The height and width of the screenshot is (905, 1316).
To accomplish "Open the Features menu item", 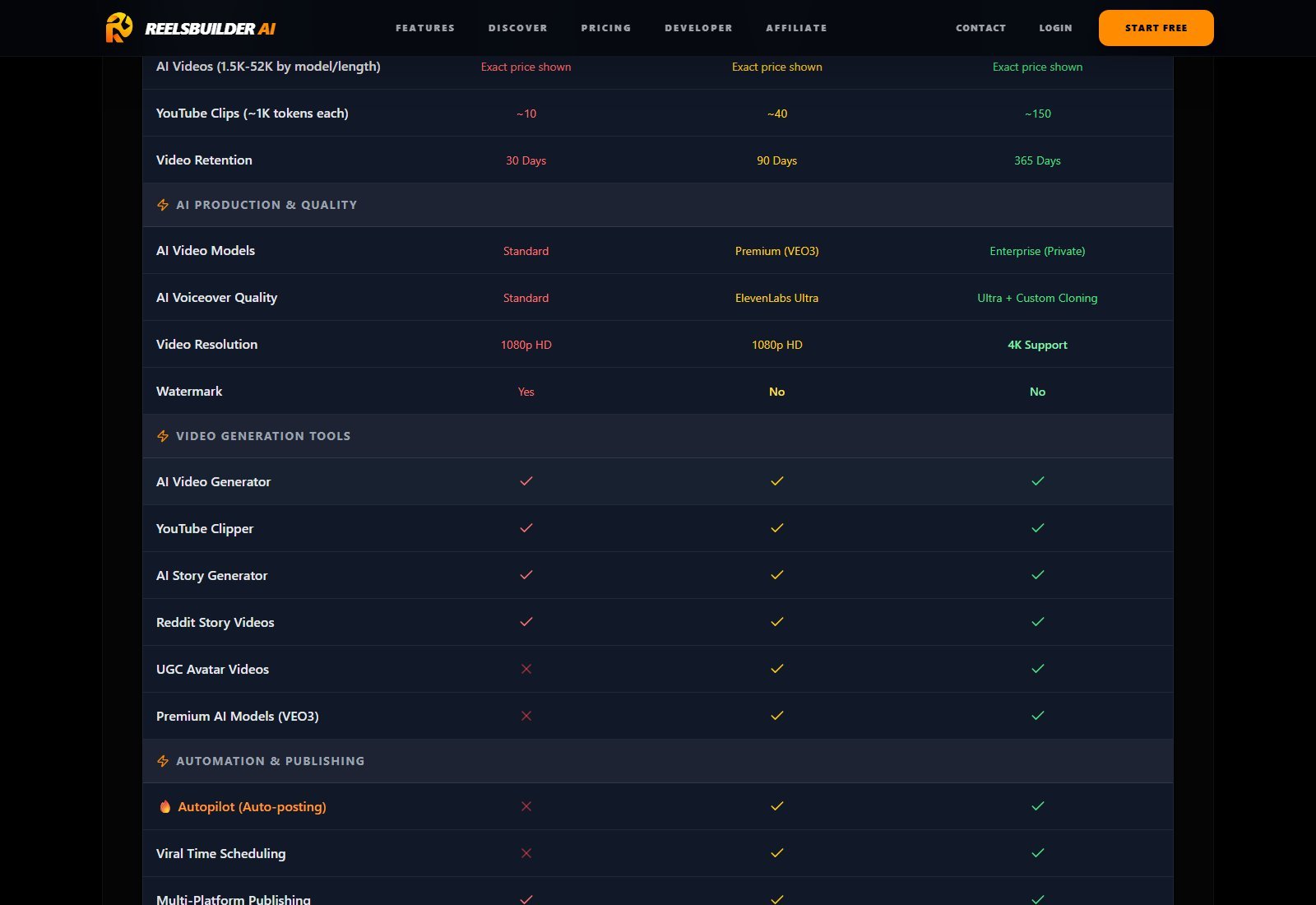I will [x=425, y=28].
